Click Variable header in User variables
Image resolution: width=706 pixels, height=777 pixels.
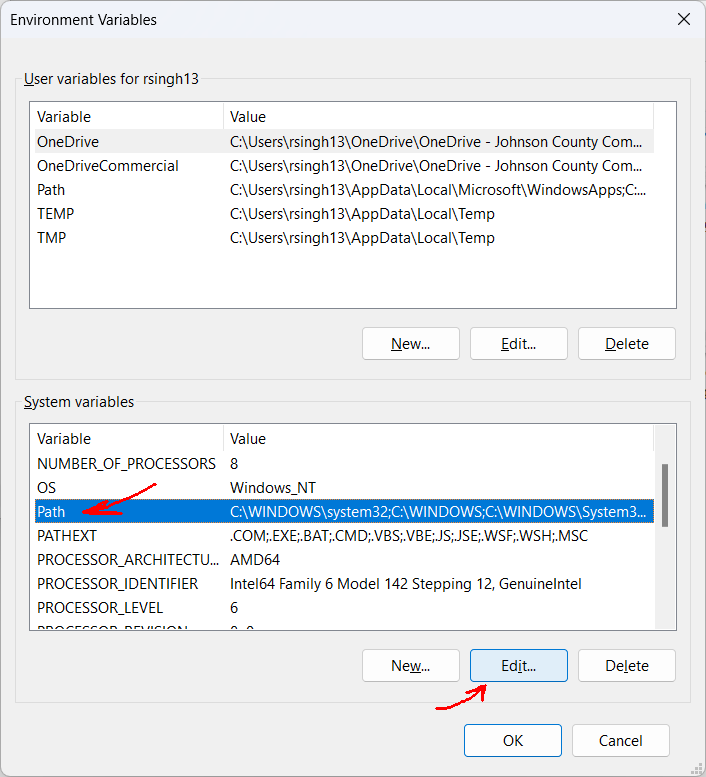tap(129, 116)
